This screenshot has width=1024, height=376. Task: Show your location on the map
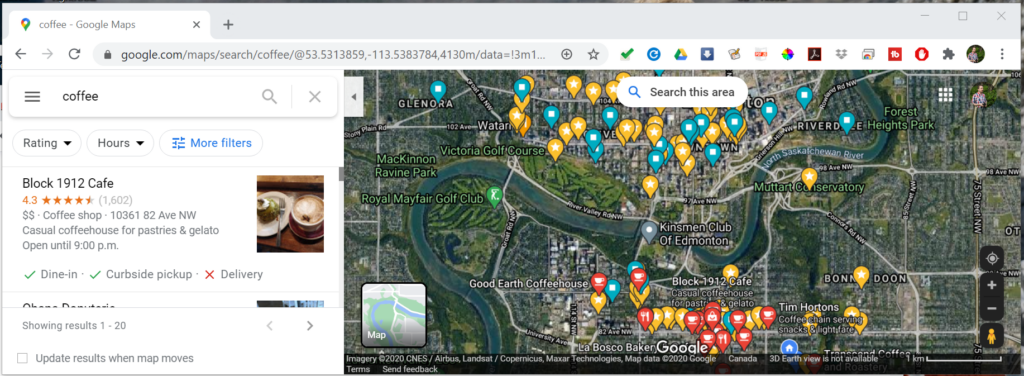pyautogui.click(x=991, y=258)
